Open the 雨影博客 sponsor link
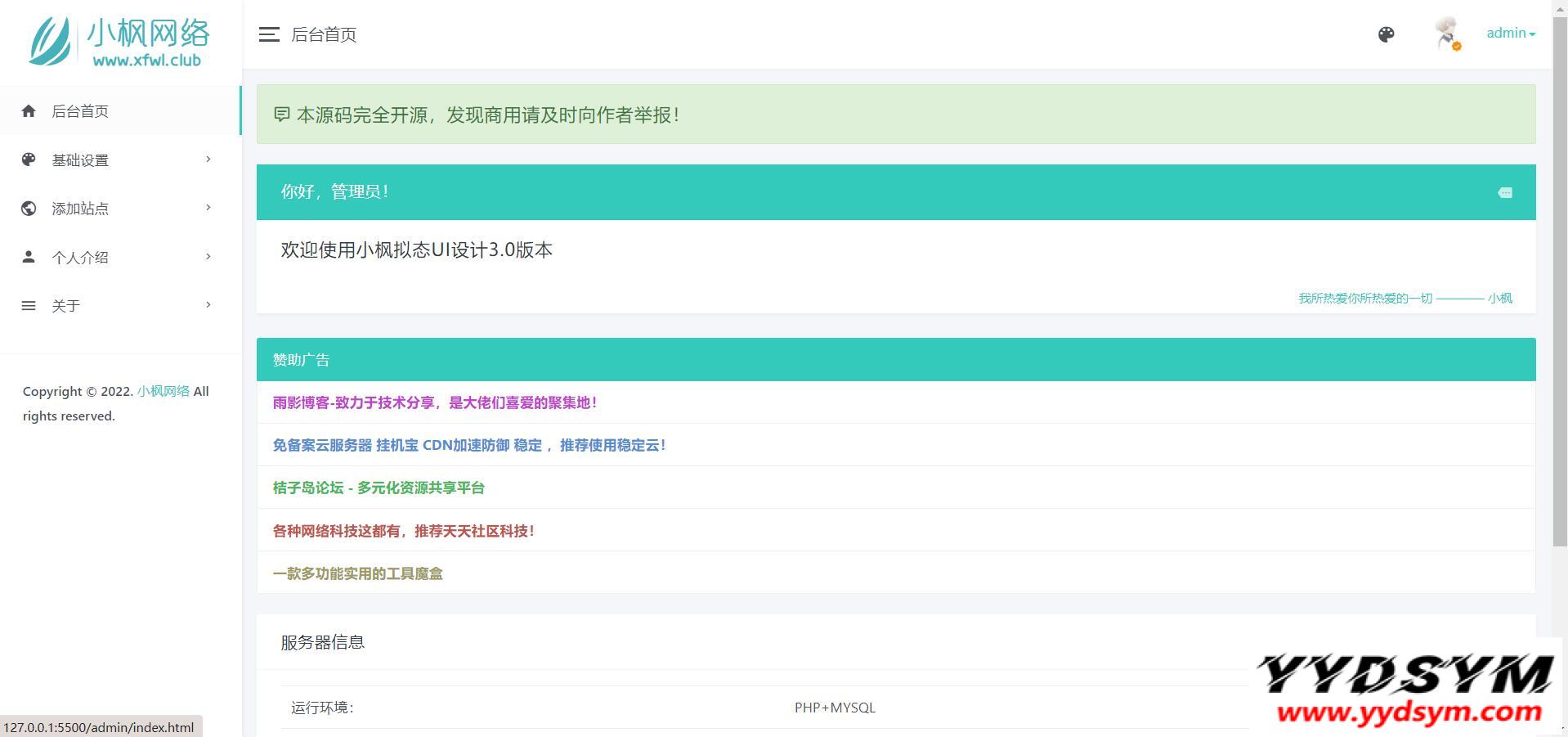 tap(434, 402)
